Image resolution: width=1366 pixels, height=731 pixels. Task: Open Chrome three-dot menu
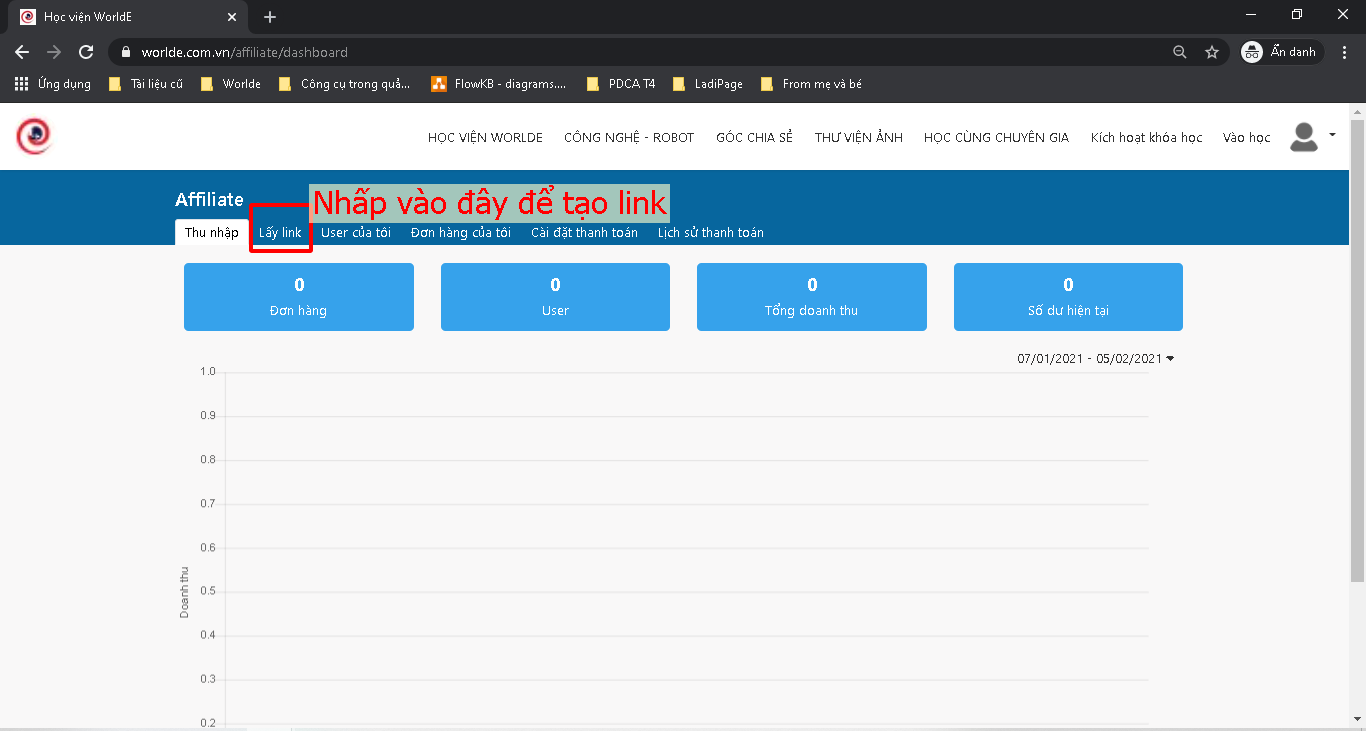tap(1345, 52)
